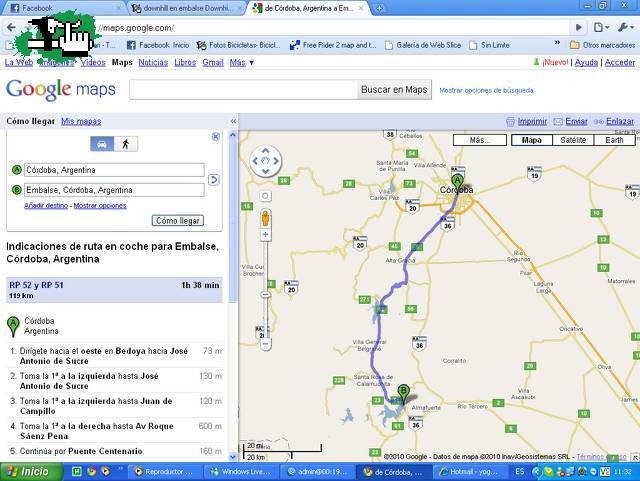Switch to walking directions mode

click(126, 144)
